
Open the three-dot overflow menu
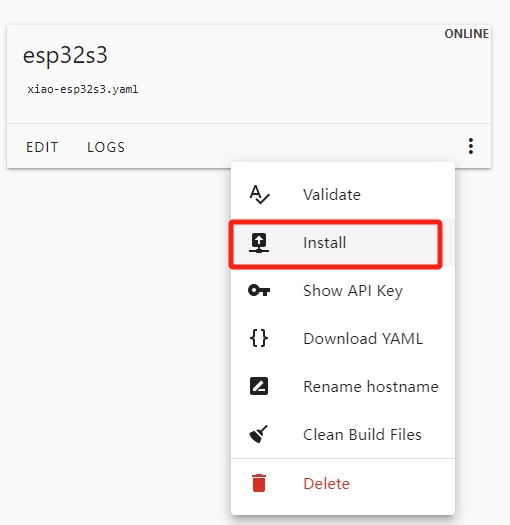[471, 146]
